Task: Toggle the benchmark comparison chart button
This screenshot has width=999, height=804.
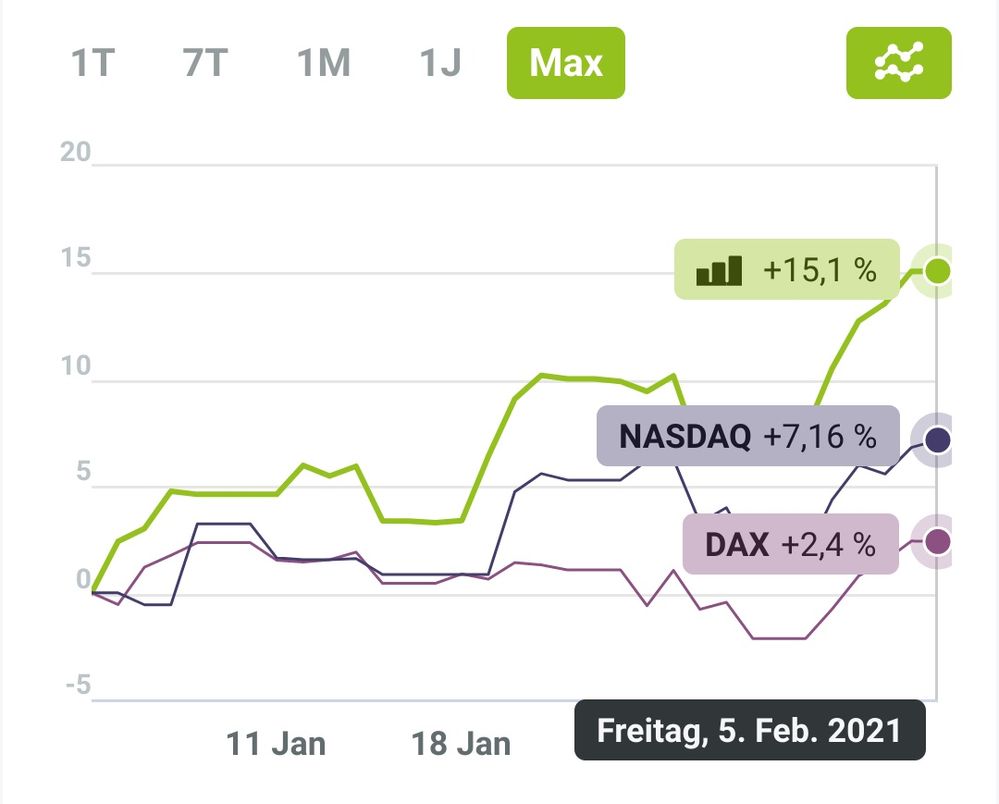Action: 898,63
